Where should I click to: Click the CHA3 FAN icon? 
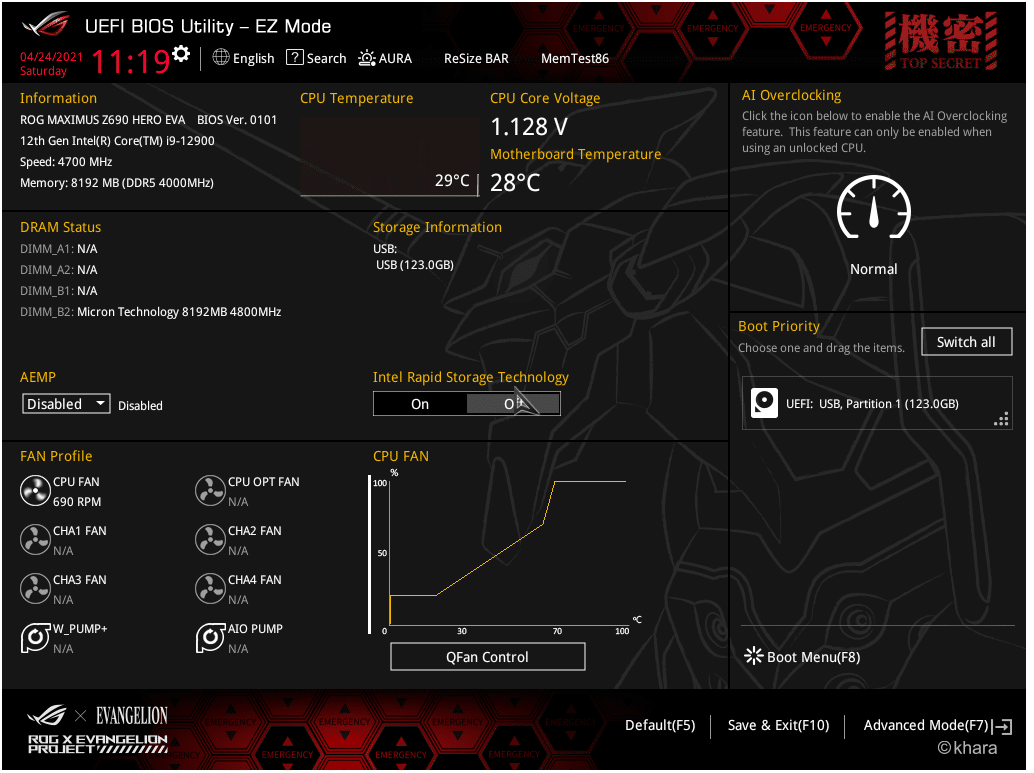coord(35,588)
